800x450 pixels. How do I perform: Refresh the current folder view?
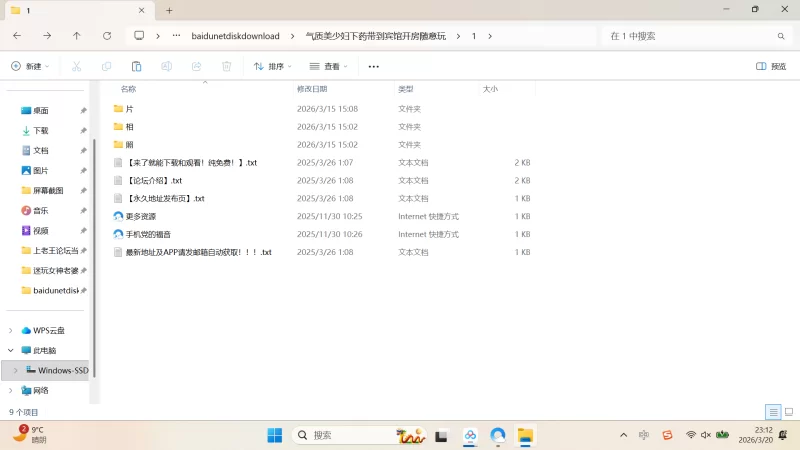pyautogui.click(x=107, y=36)
